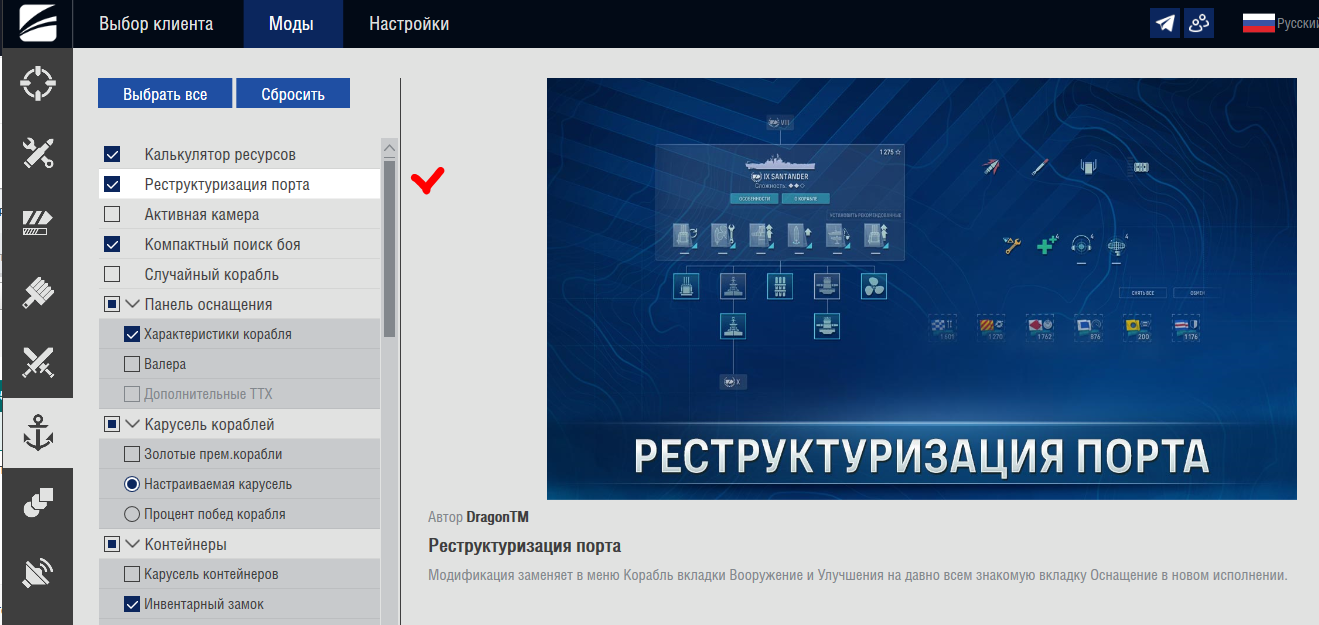Open the Настройки tab
Viewport: 1319px width, 625px height.
coord(409,24)
